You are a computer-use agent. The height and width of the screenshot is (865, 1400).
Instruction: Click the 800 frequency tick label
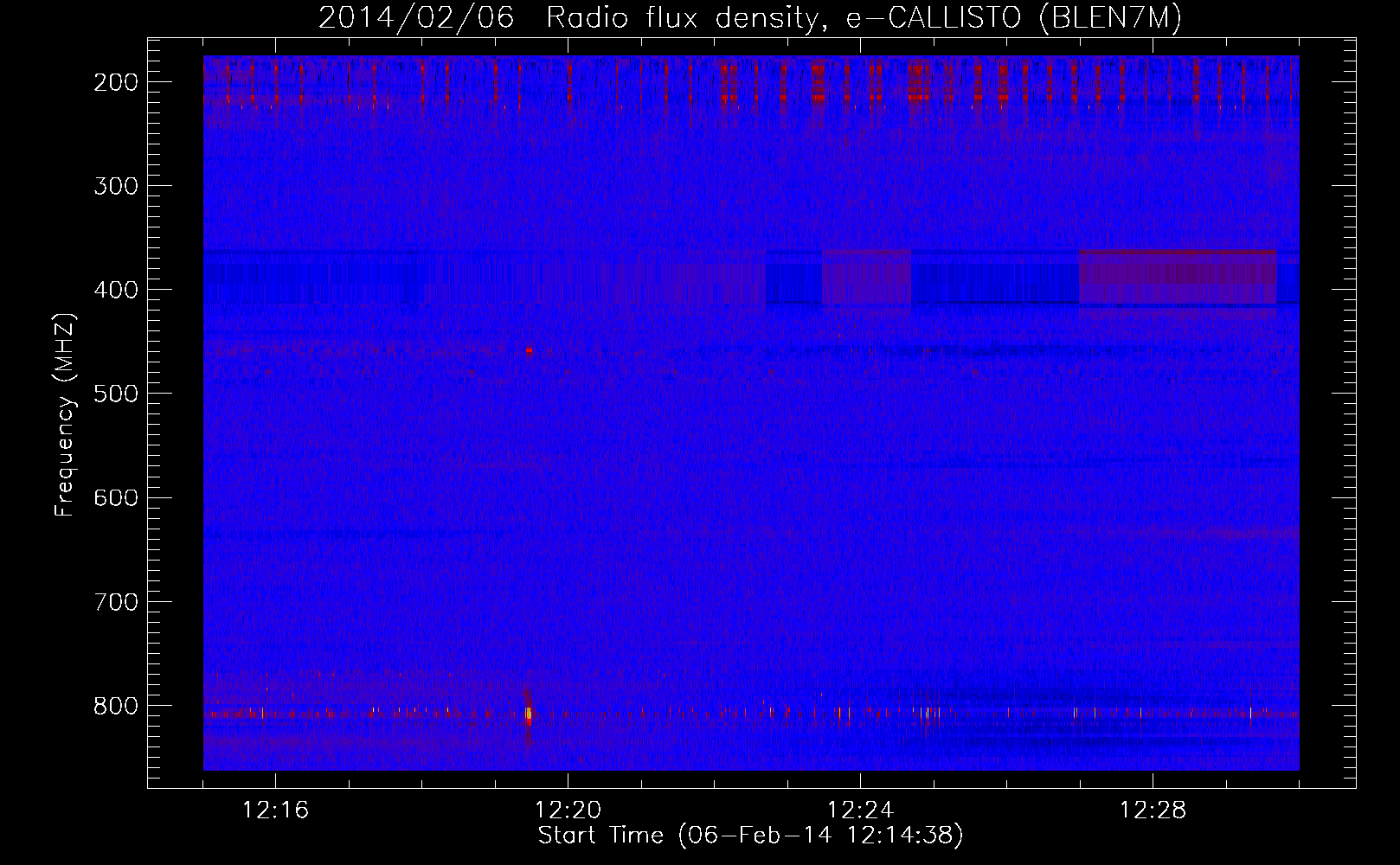coord(115,705)
